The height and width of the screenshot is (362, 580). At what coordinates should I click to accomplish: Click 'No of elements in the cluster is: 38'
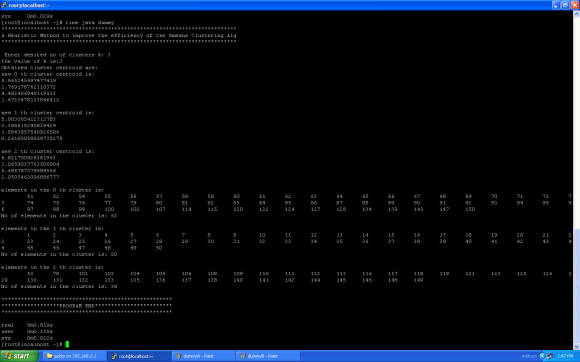[x=59, y=287]
